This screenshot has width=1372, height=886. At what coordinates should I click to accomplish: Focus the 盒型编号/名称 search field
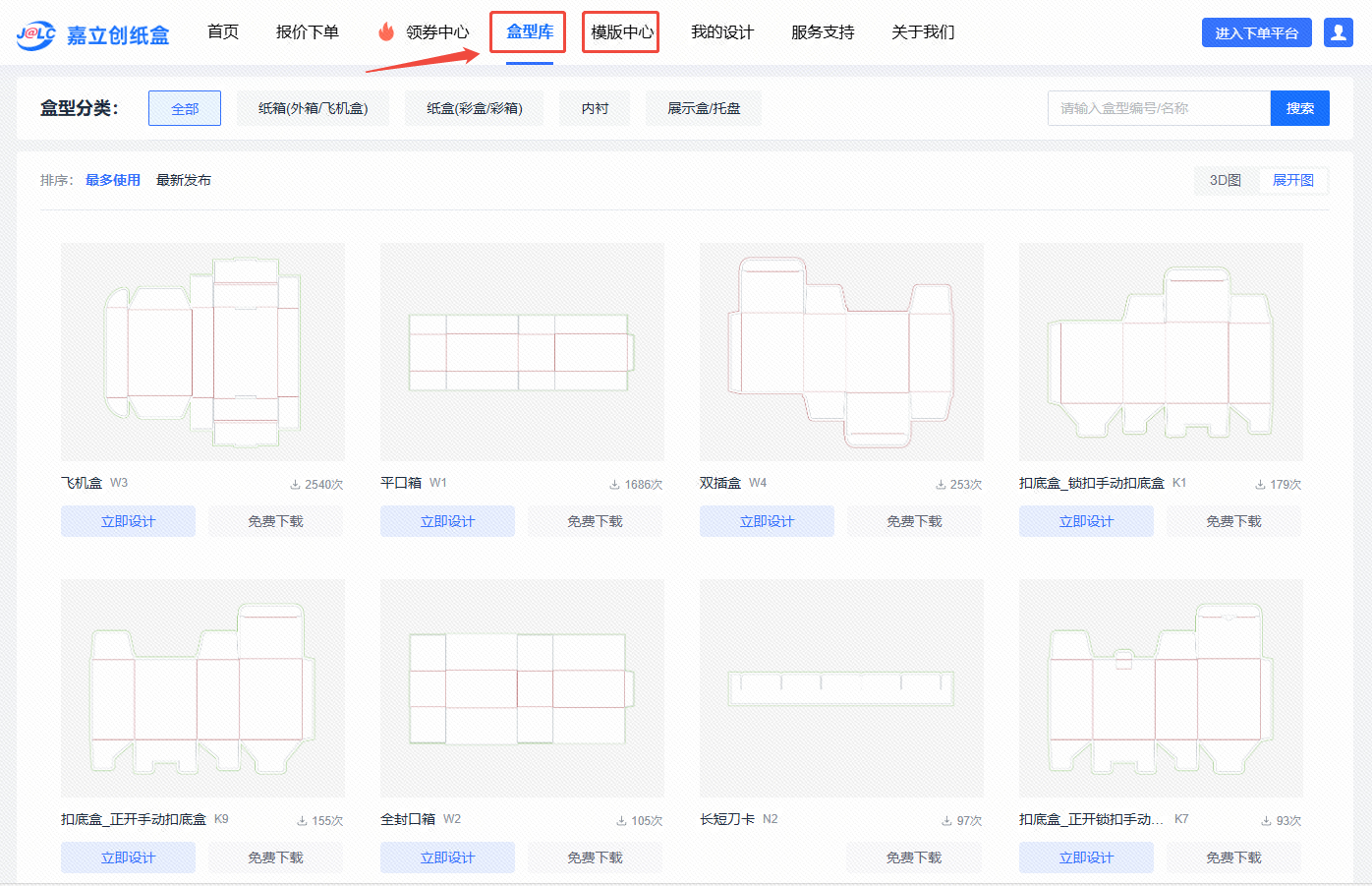pos(1158,108)
